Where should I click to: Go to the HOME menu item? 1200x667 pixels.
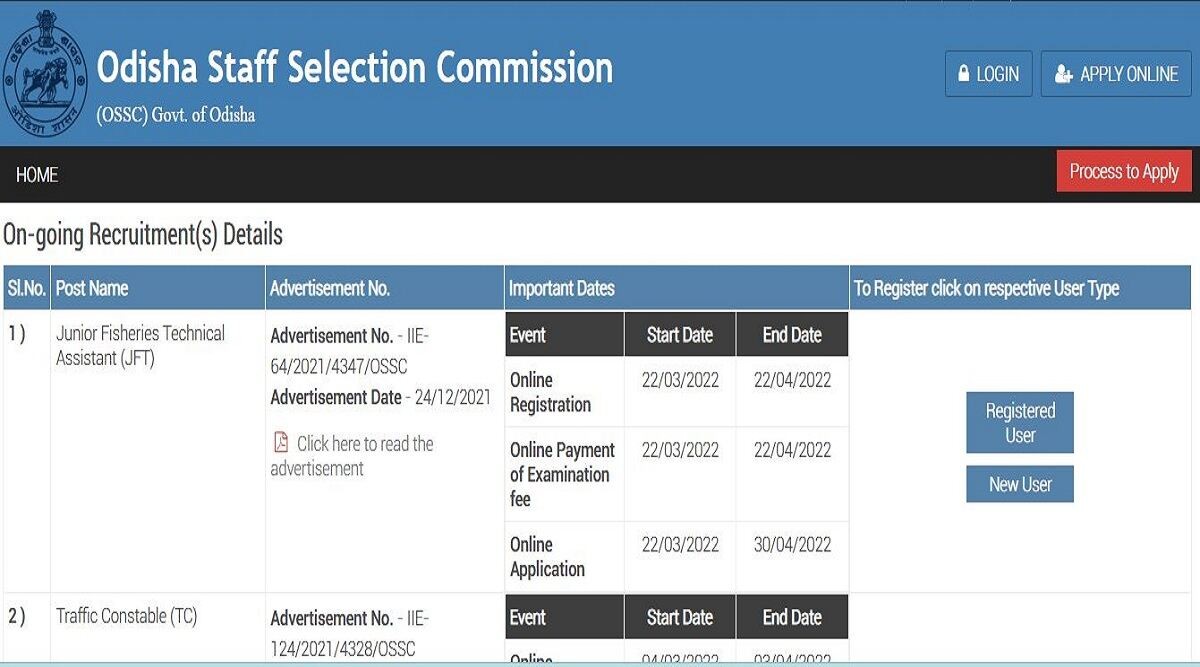click(37, 175)
